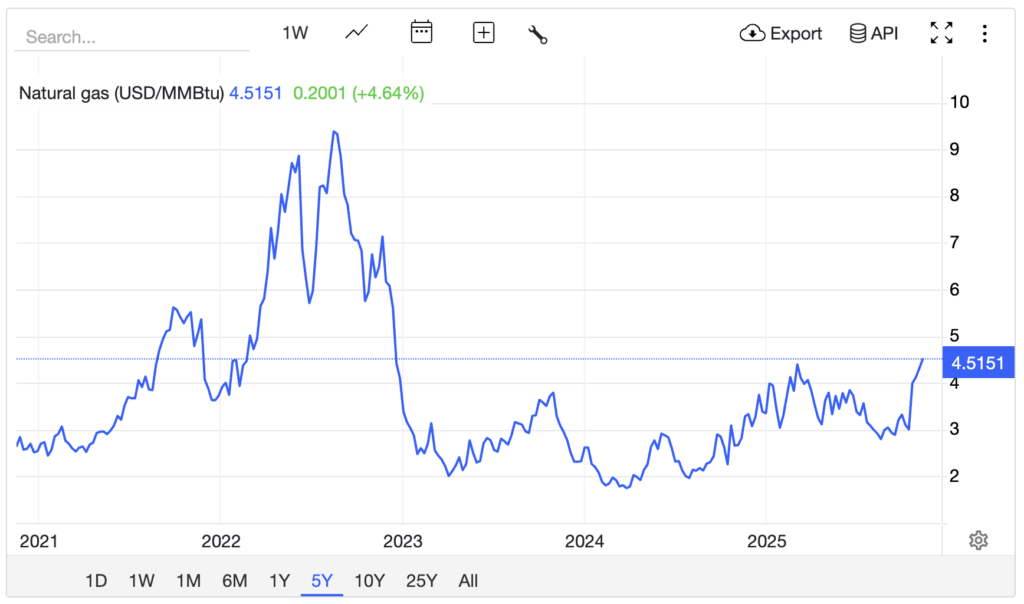The width and height of the screenshot is (1024, 604).
Task: Open the API database button
Action: (x=873, y=33)
